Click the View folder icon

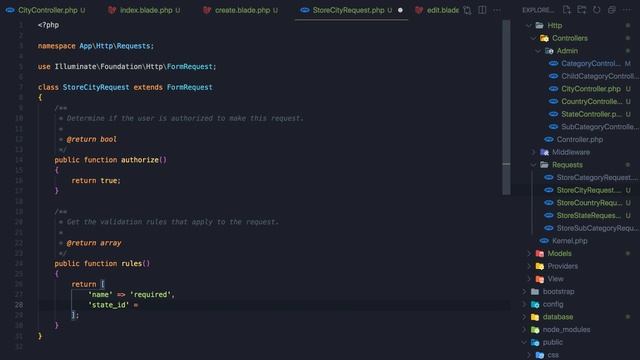coord(540,279)
